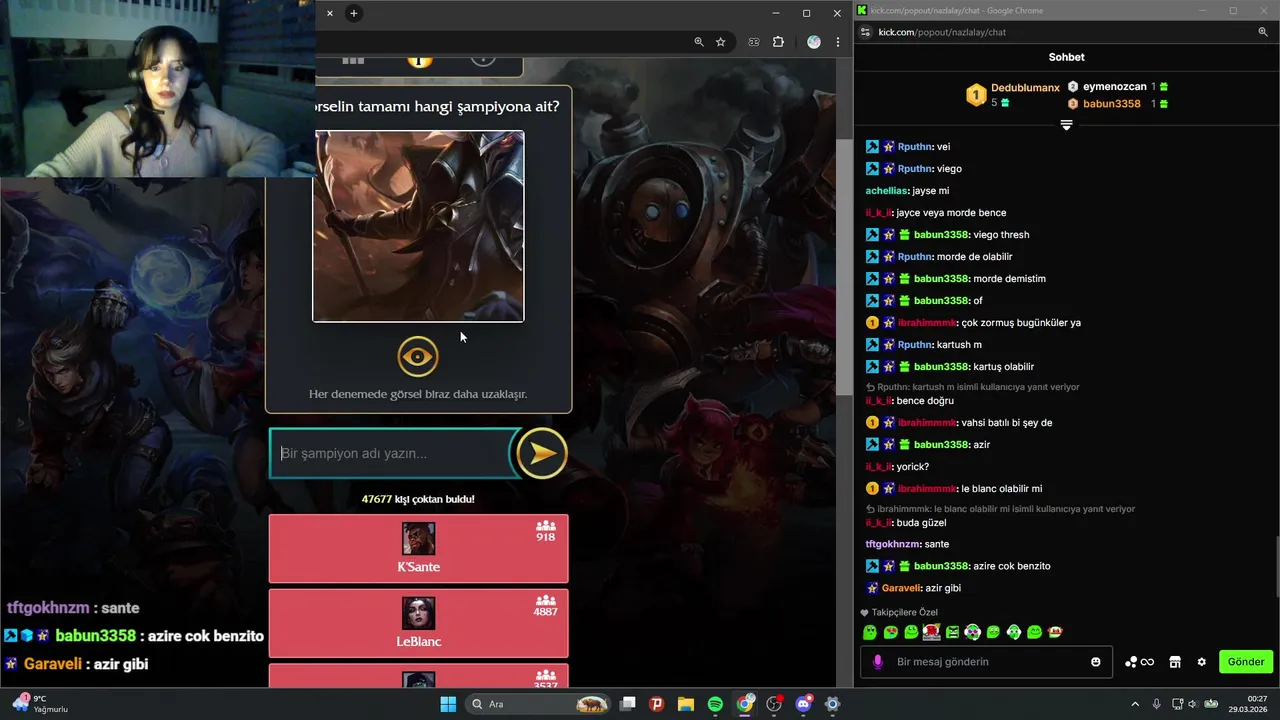
Task: Select the LeBlanc guess row
Action: click(418, 623)
